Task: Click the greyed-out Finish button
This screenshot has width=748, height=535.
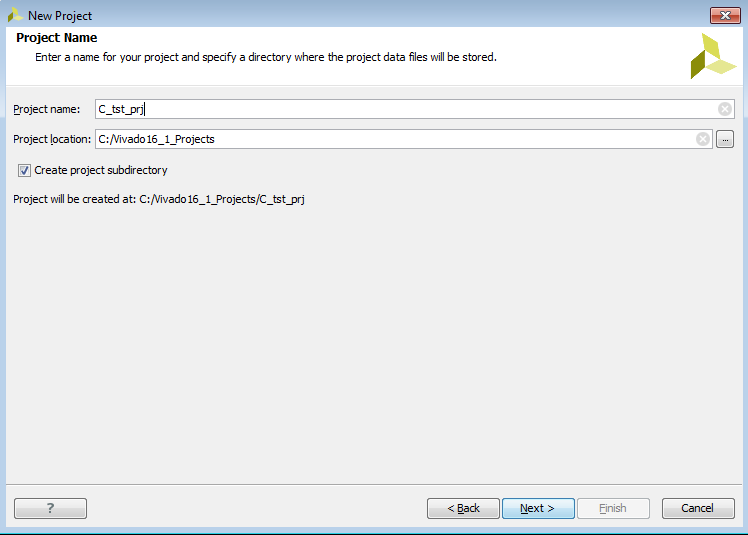Action: (612, 508)
